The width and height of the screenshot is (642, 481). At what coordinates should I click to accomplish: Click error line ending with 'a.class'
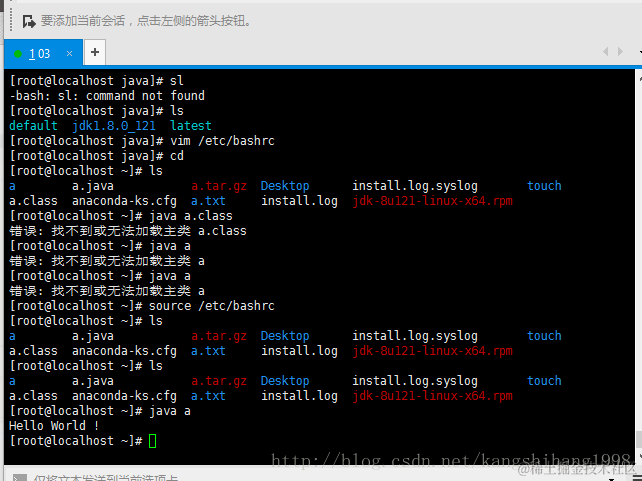pyautogui.click(x=128, y=231)
